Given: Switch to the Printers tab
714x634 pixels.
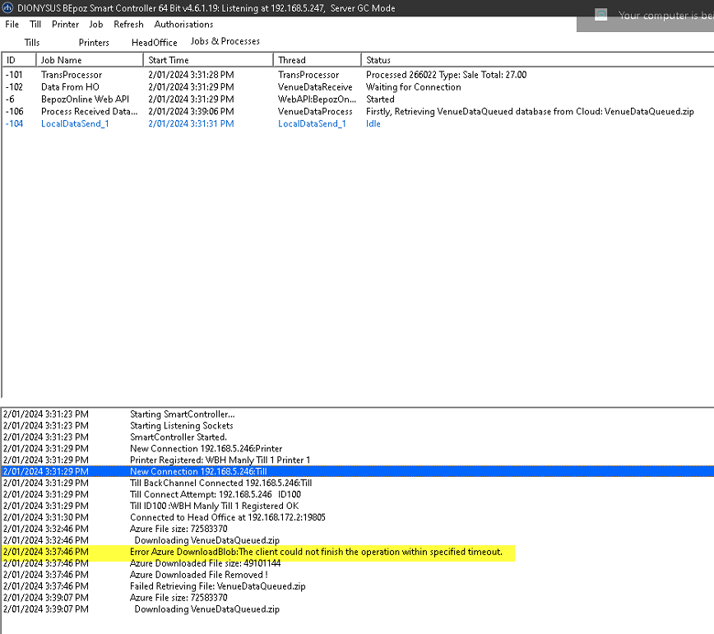Looking at the screenshot, I should click(x=94, y=43).
